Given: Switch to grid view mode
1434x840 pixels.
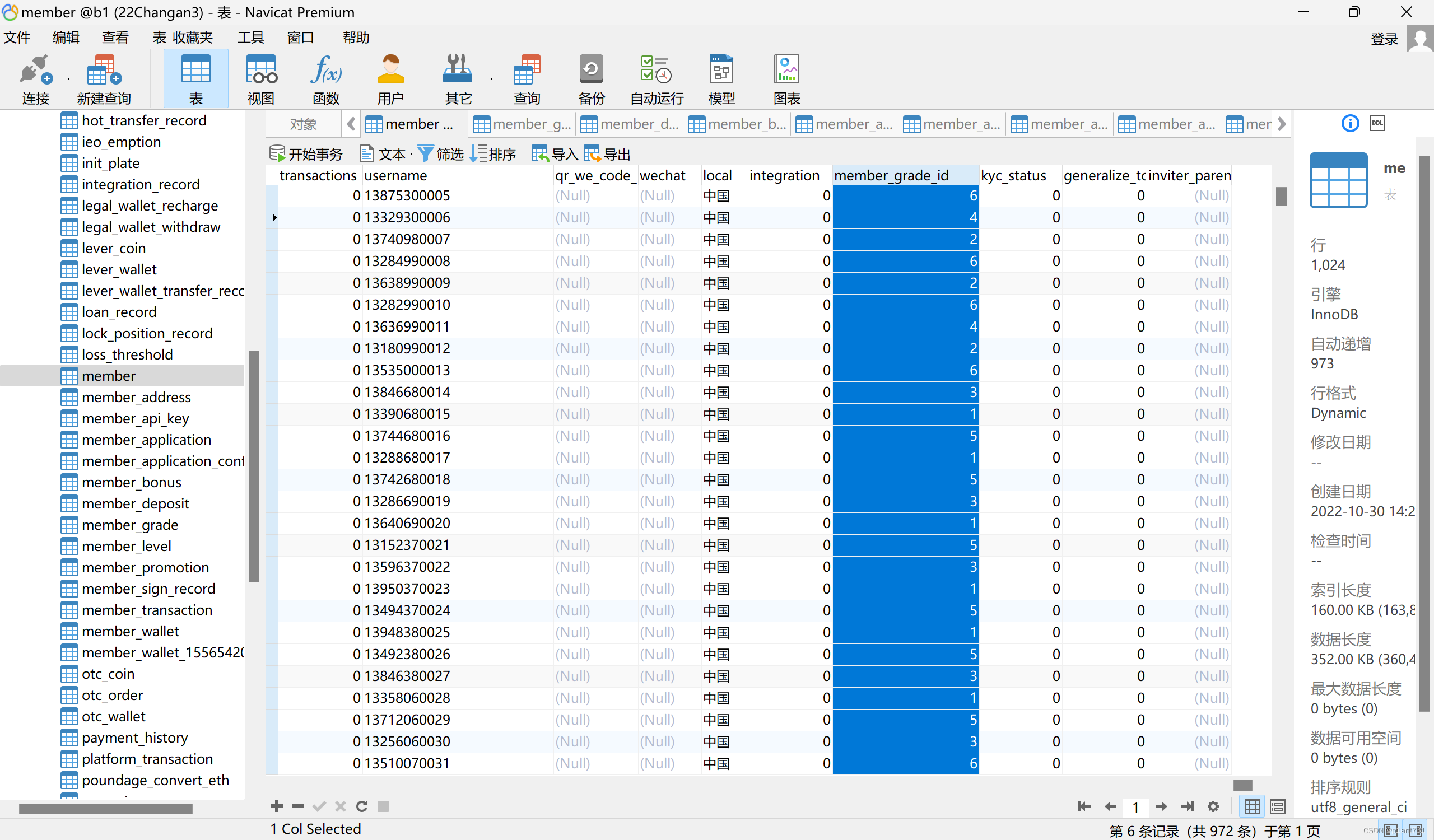Looking at the screenshot, I should [1252, 806].
